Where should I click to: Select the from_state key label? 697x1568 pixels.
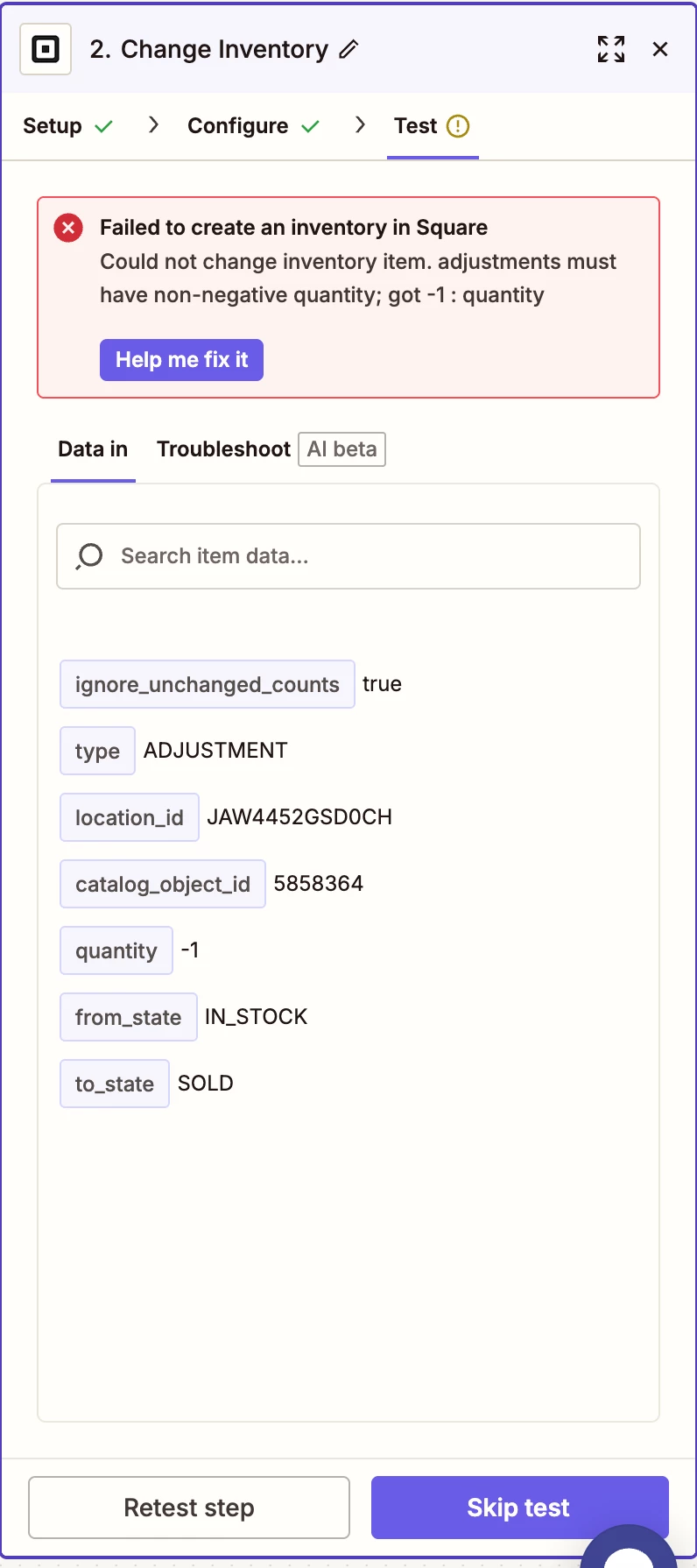pos(129,1017)
